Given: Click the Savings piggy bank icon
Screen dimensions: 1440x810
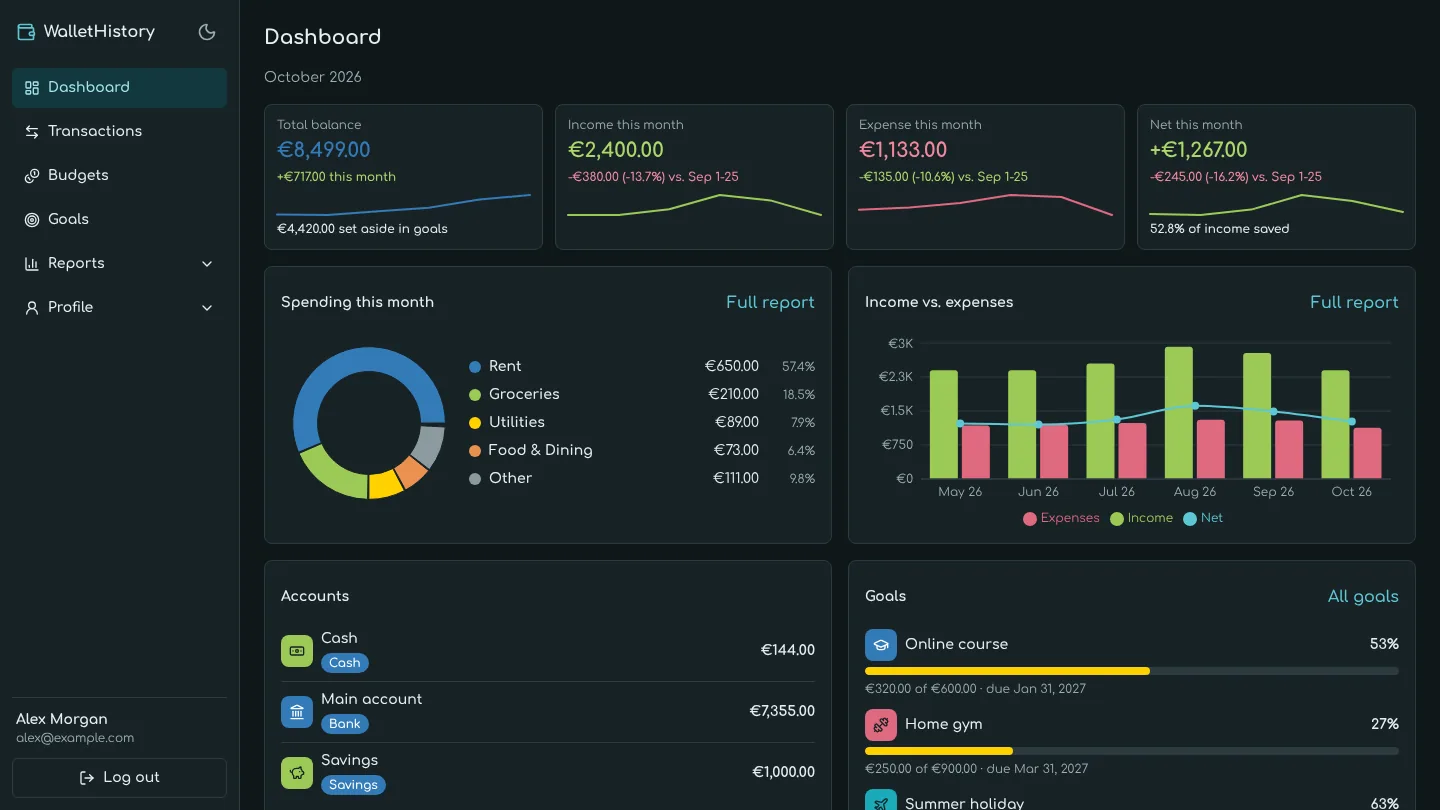Looking at the screenshot, I should [x=297, y=773].
